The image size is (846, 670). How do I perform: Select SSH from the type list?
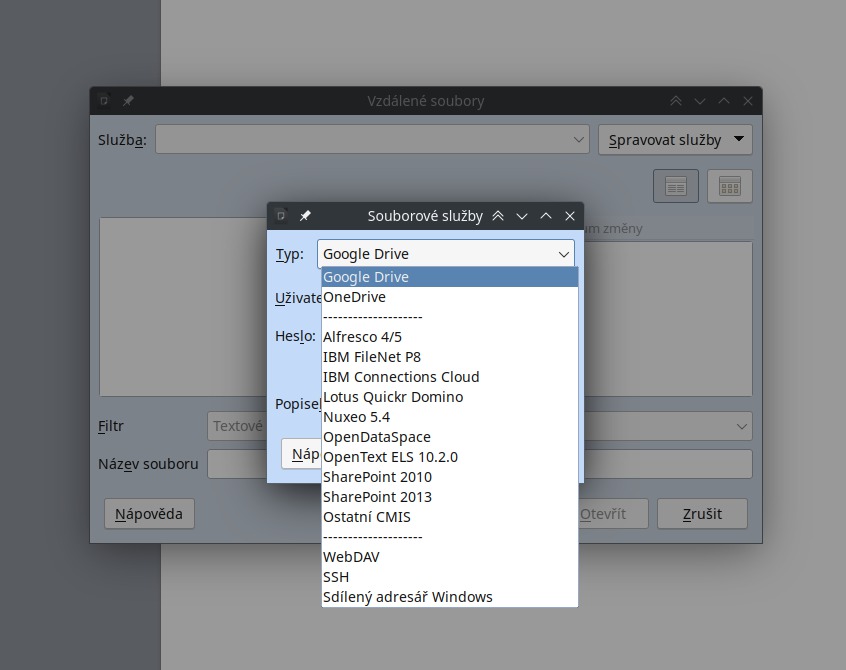point(336,577)
